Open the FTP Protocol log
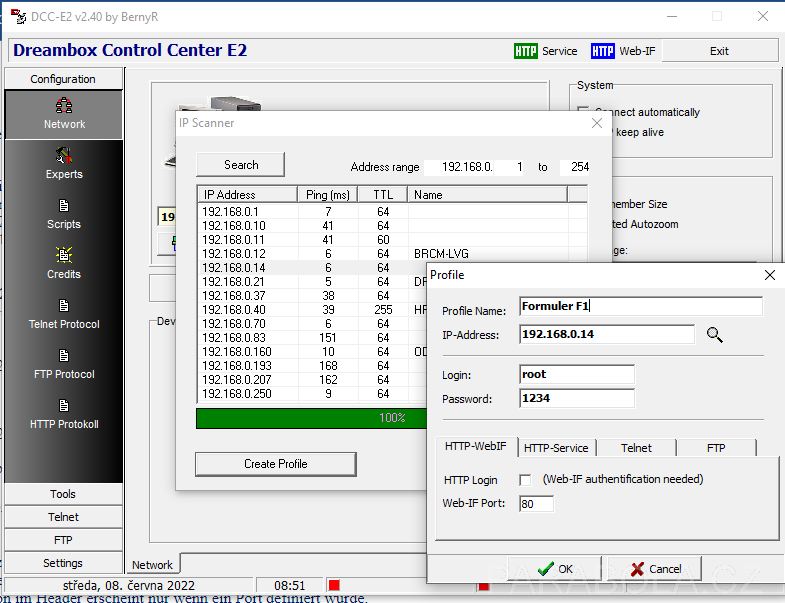Screen dimensions: 785x603 click(64, 364)
